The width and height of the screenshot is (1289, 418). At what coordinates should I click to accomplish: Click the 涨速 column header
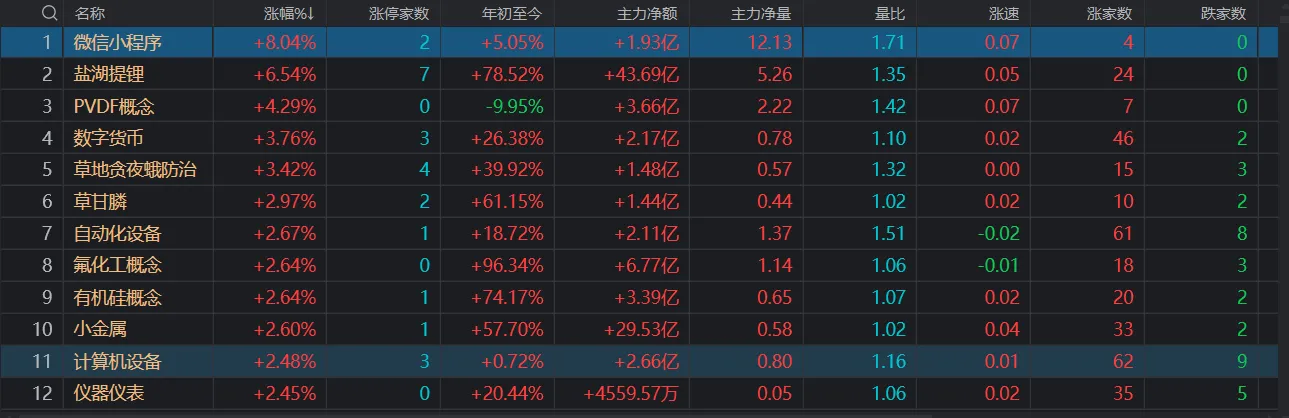click(x=1003, y=13)
